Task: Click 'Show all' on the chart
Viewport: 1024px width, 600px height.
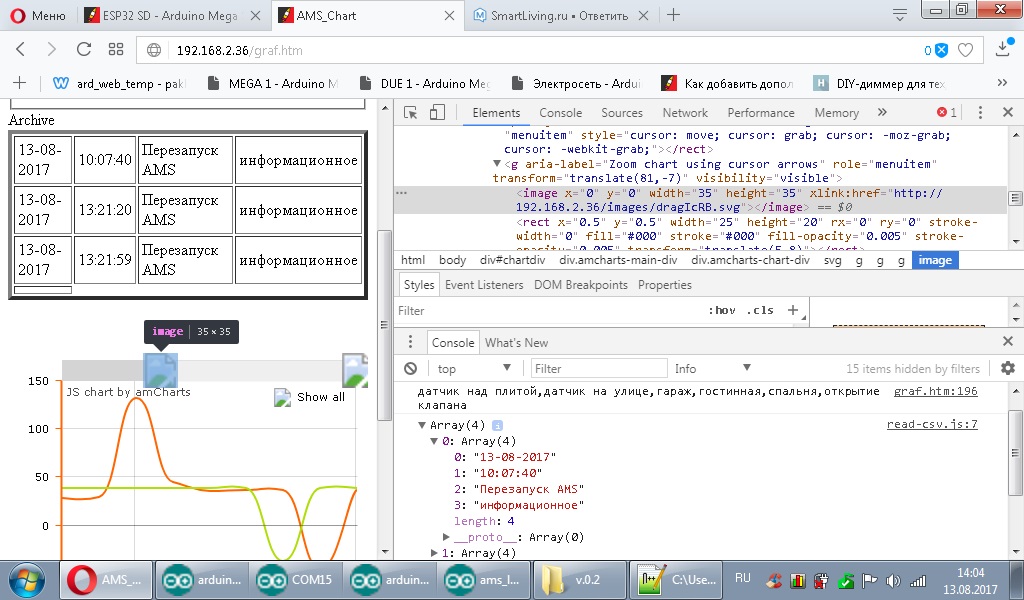Action: pyautogui.click(x=320, y=397)
